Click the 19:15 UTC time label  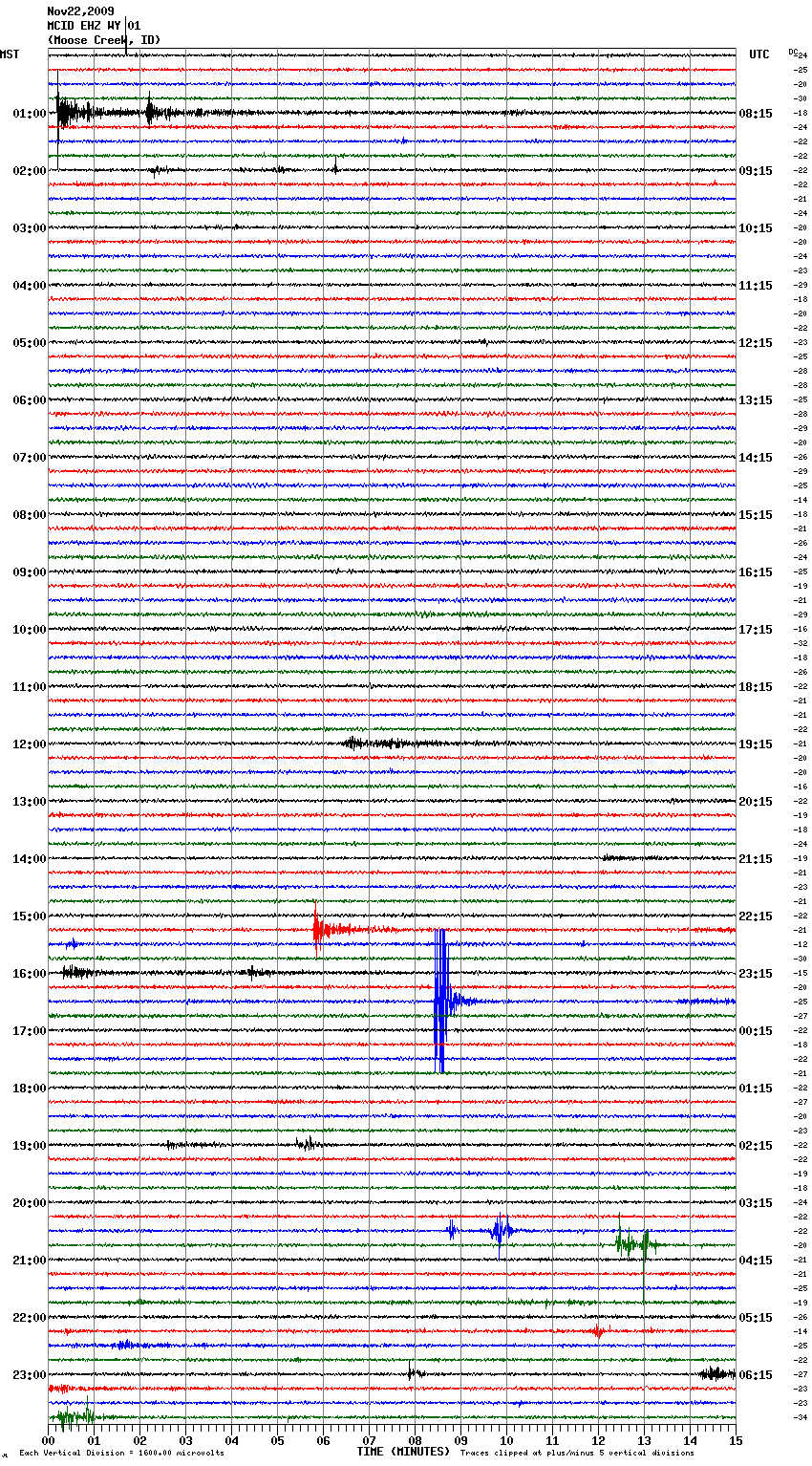point(756,744)
